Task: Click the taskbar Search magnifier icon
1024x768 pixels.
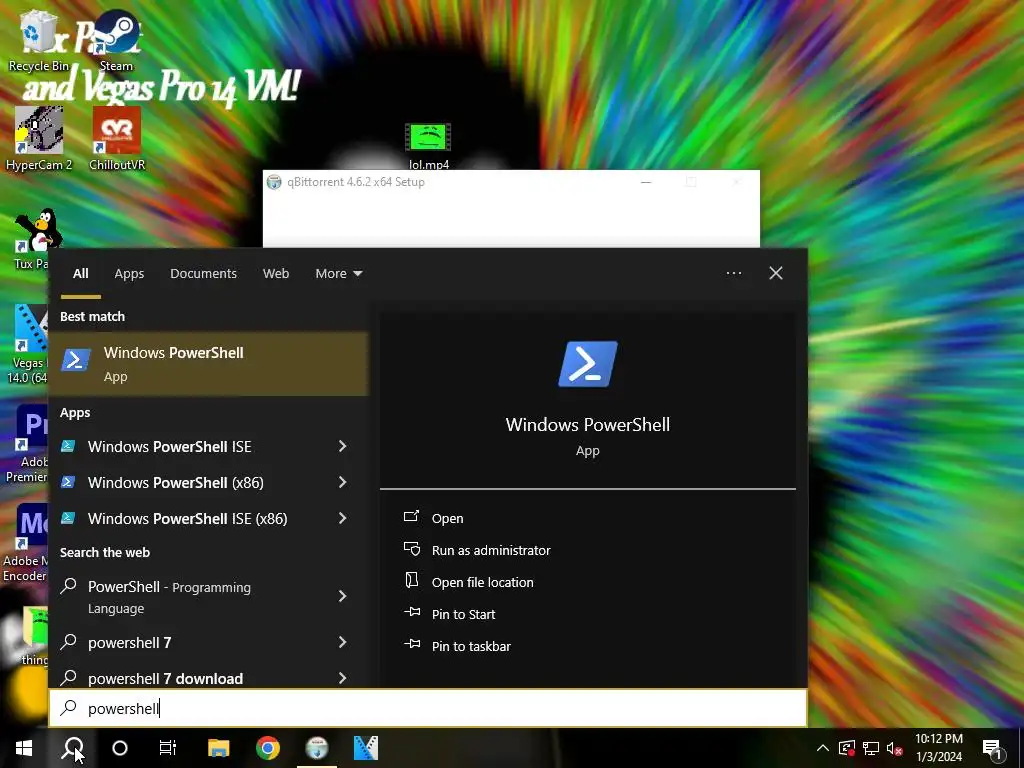Action: point(72,748)
